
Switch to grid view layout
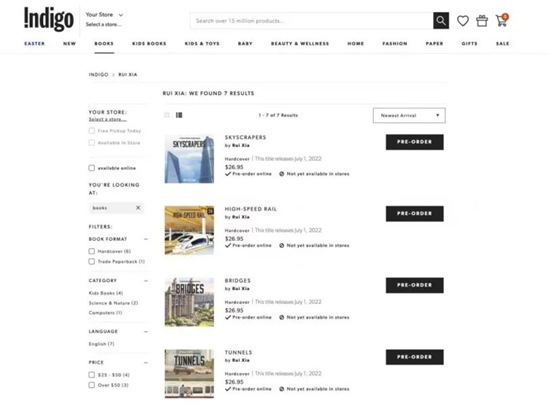pyautogui.click(x=167, y=115)
